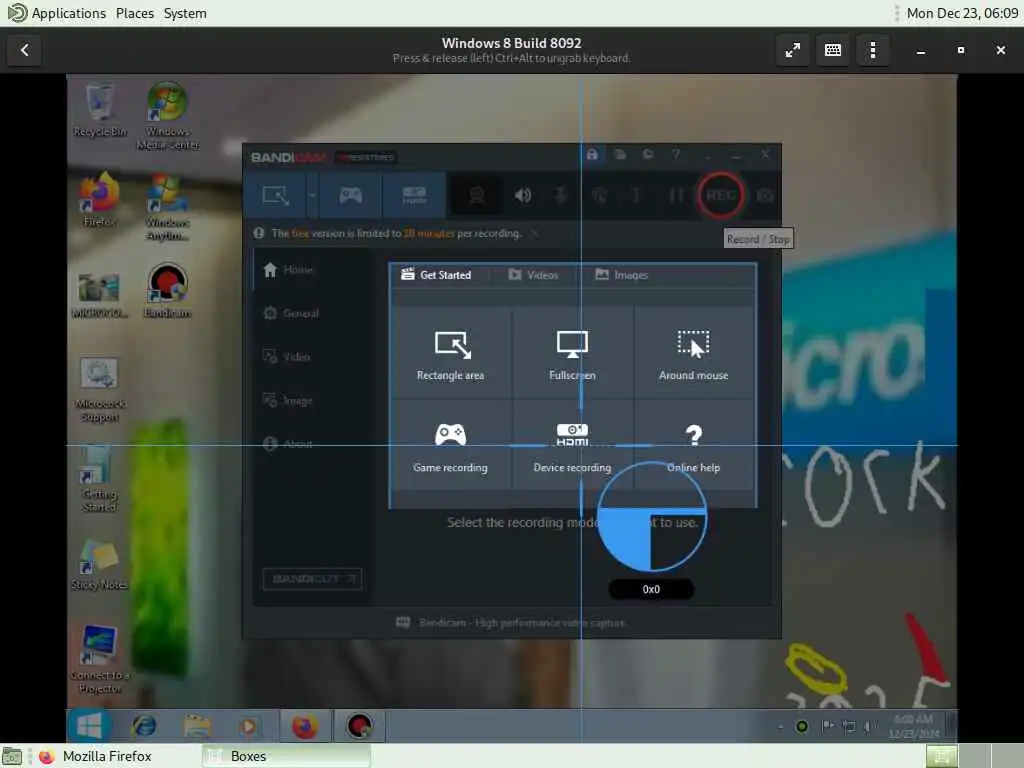
Task: Start recording with the red REC button
Action: [x=721, y=195]
